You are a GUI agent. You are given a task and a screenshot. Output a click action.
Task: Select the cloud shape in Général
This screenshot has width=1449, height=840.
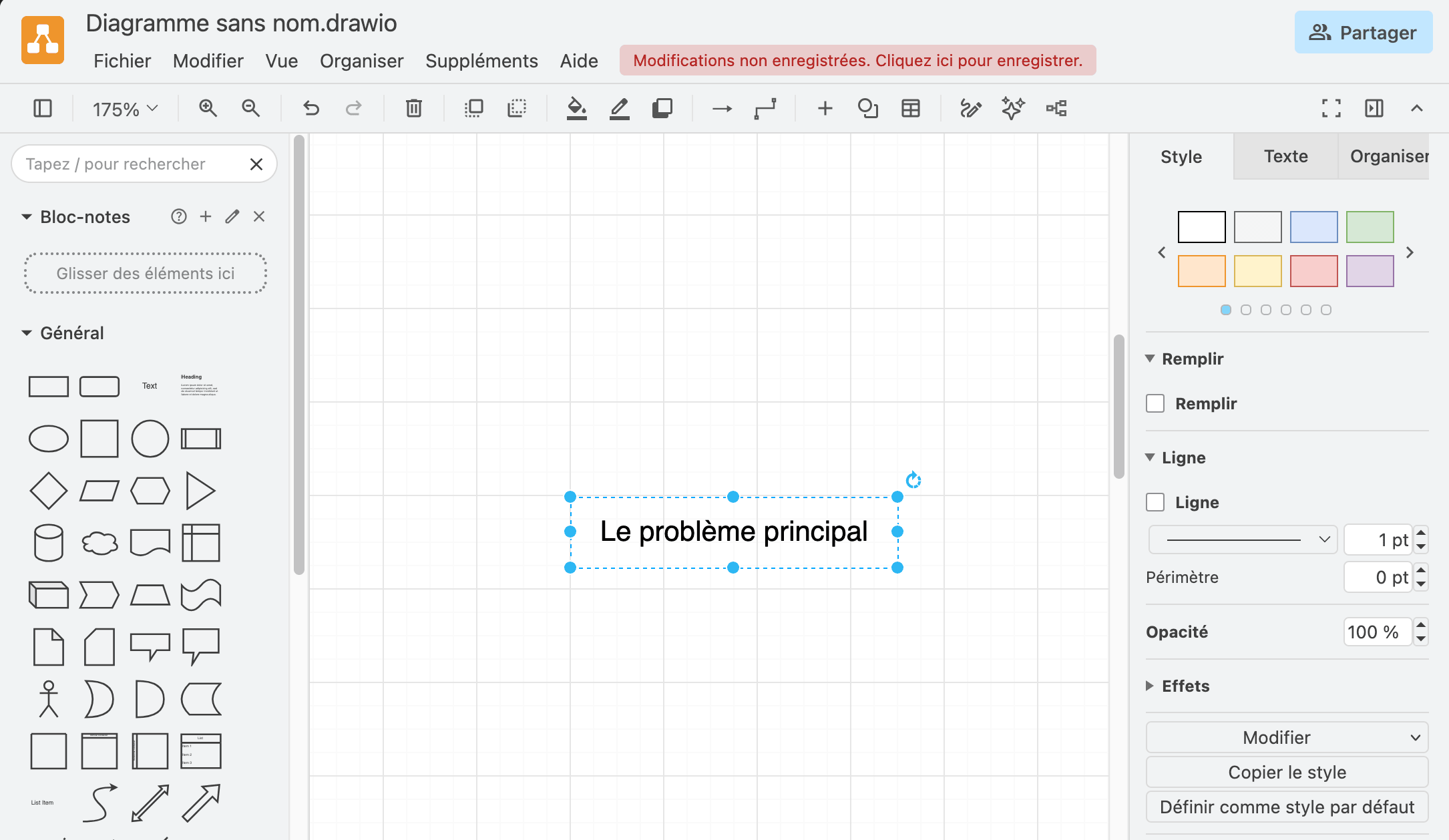[99, 543]
